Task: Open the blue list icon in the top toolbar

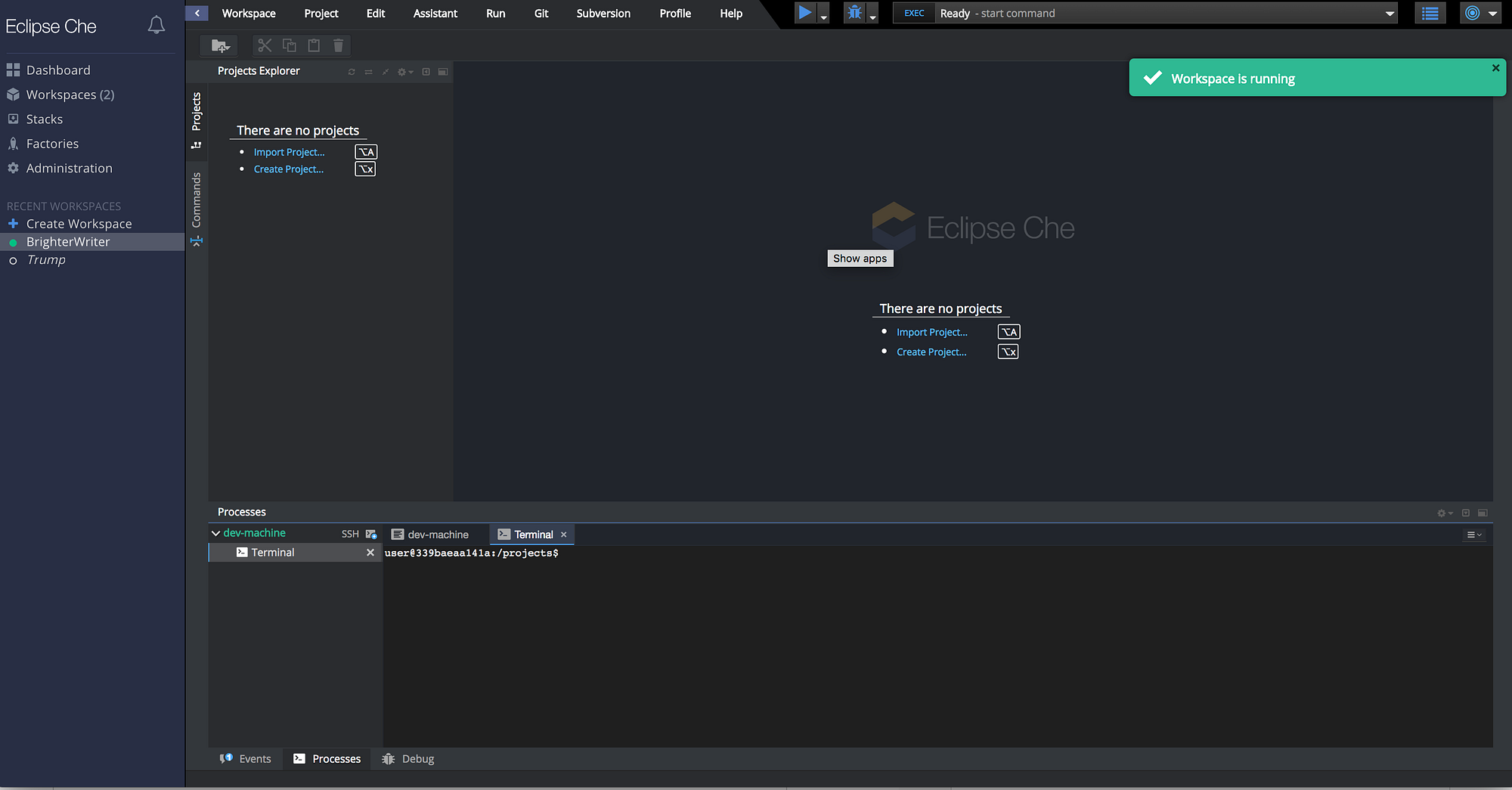Action: (1430, 13)
